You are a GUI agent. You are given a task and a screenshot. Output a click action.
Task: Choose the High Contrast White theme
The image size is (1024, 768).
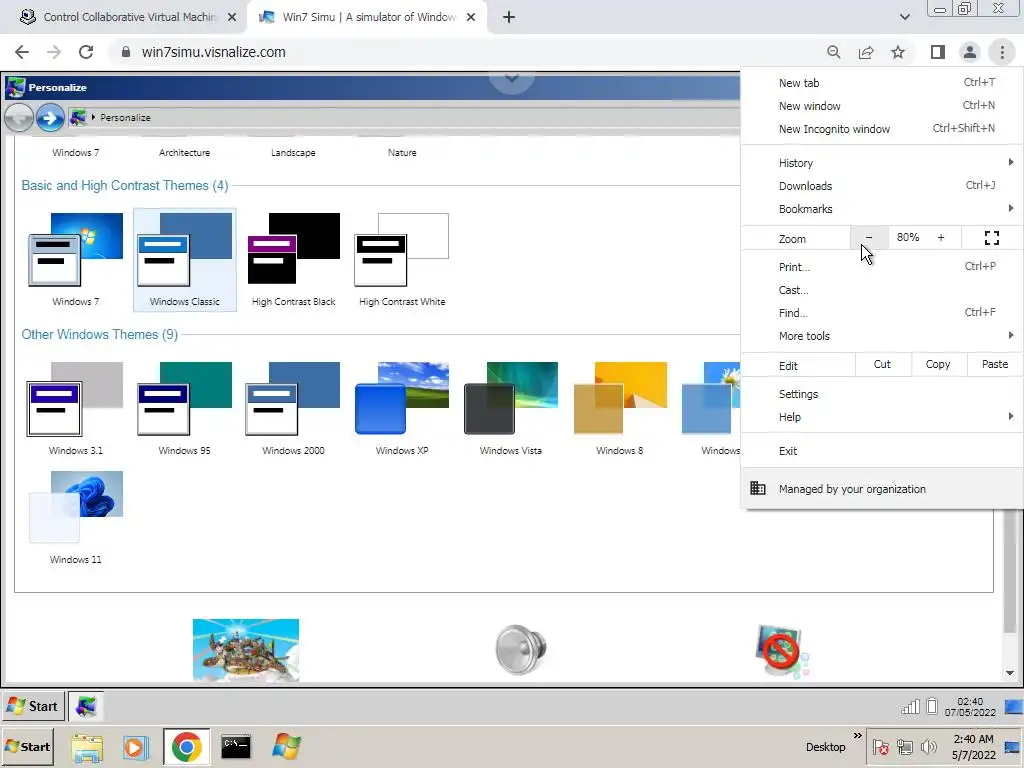tap(402, 249)
